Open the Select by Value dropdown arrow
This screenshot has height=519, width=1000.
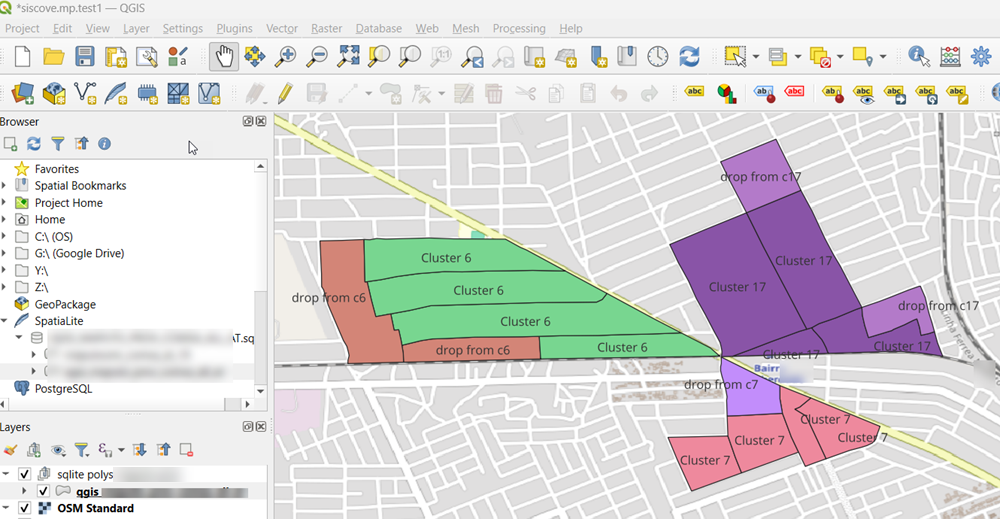coord(798,57)
